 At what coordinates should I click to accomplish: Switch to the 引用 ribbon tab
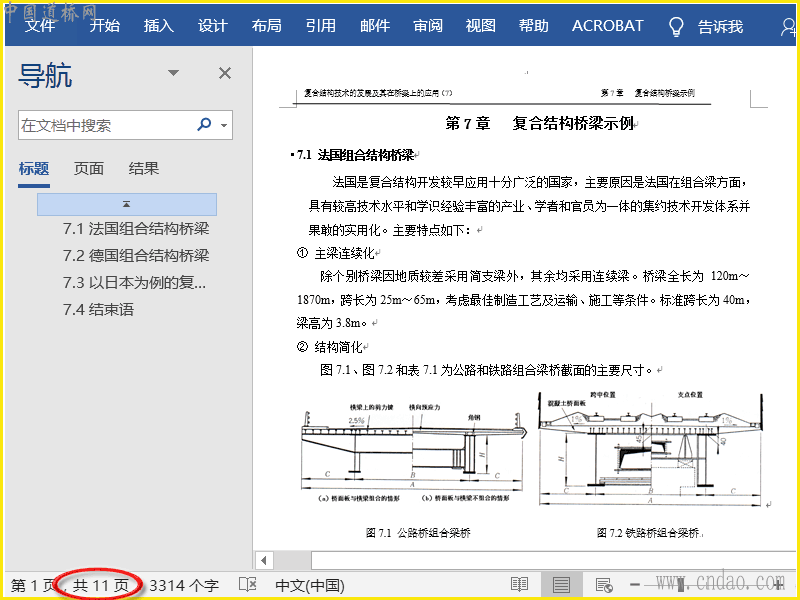[320, 26]
